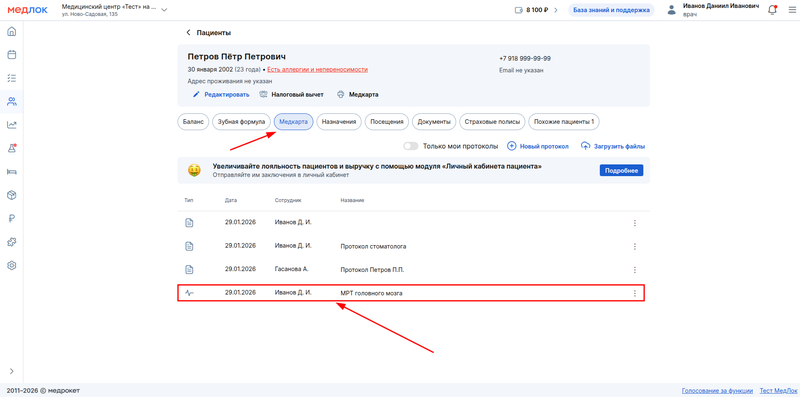This screenshot has width=800, height=397.
Task: Open МРТ головного мозга entry
Action: [x=371, y=293]
